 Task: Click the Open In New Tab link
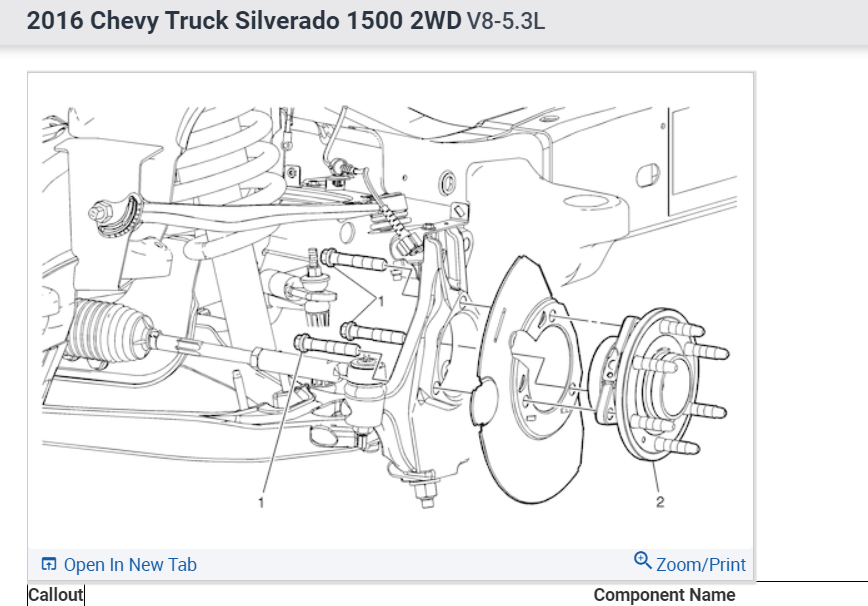[x=119, y=564]
